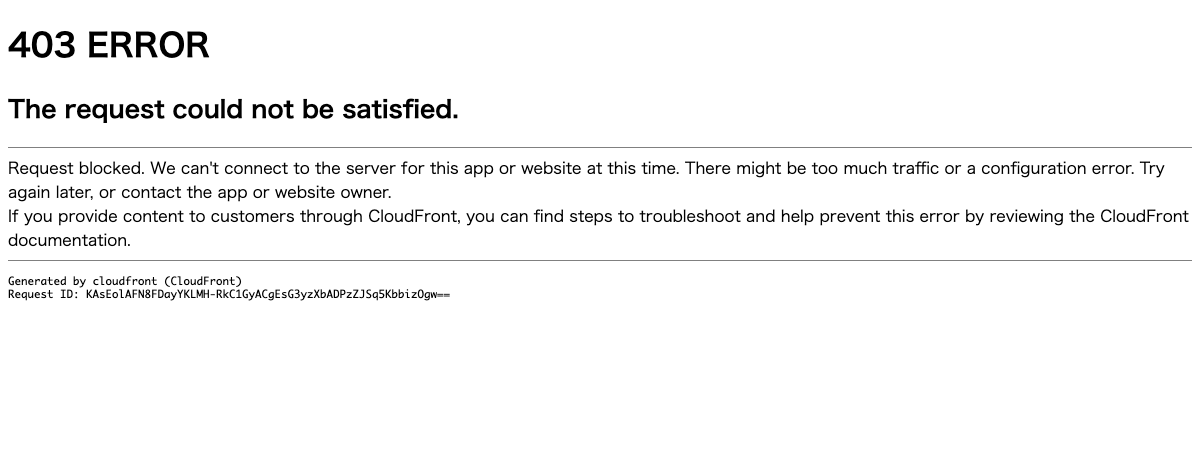Click the "Request blocked." sentence
Viewport: 1200px width, 461px height.
tap(76, 168)
